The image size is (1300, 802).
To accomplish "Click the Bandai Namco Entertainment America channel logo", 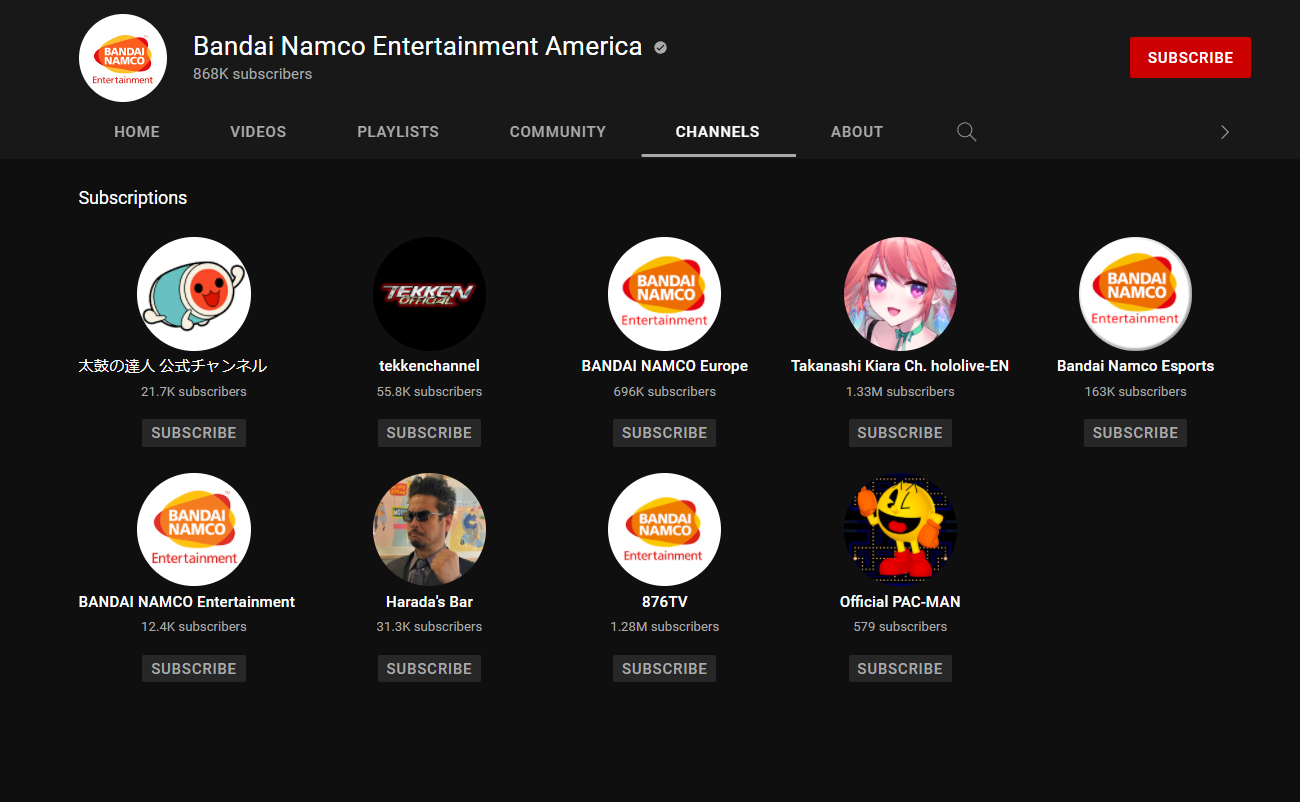I will click(x=123, y=58).
